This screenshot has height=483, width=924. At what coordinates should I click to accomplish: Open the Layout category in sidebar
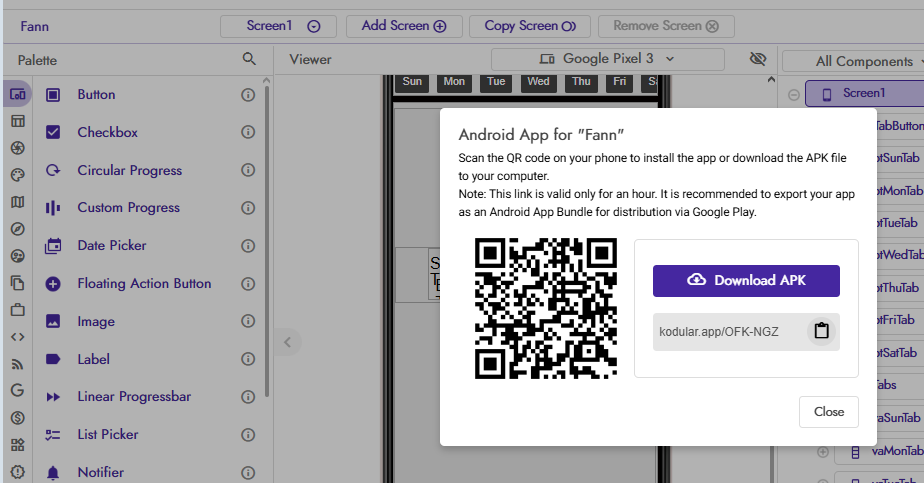[17, 121]
